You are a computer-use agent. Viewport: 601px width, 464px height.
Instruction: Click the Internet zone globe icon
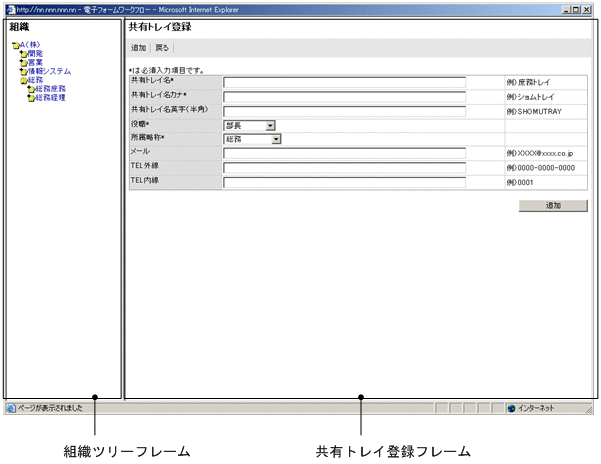(x=511, y=408)
